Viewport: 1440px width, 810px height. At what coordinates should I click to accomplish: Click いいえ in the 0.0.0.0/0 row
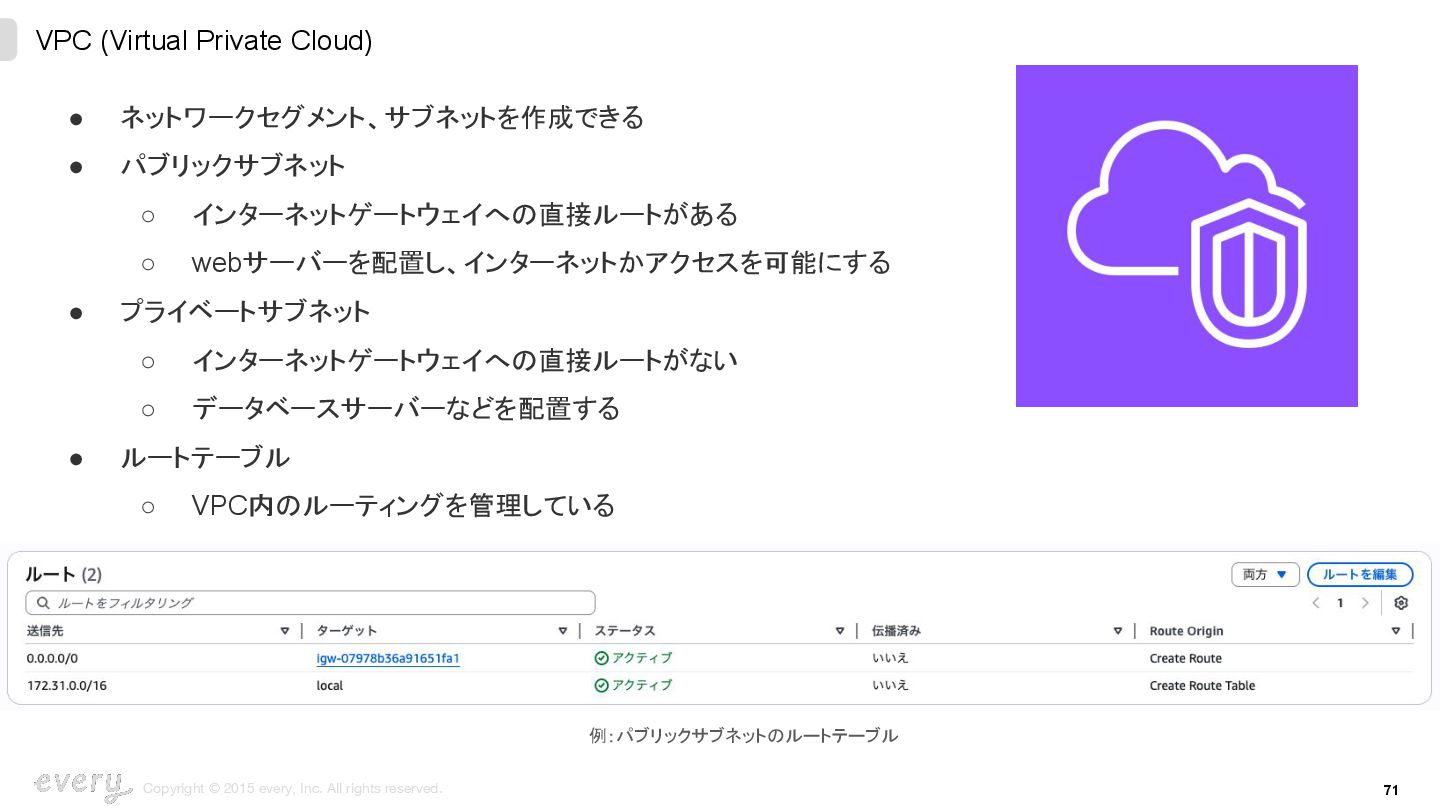pos(890,658)
